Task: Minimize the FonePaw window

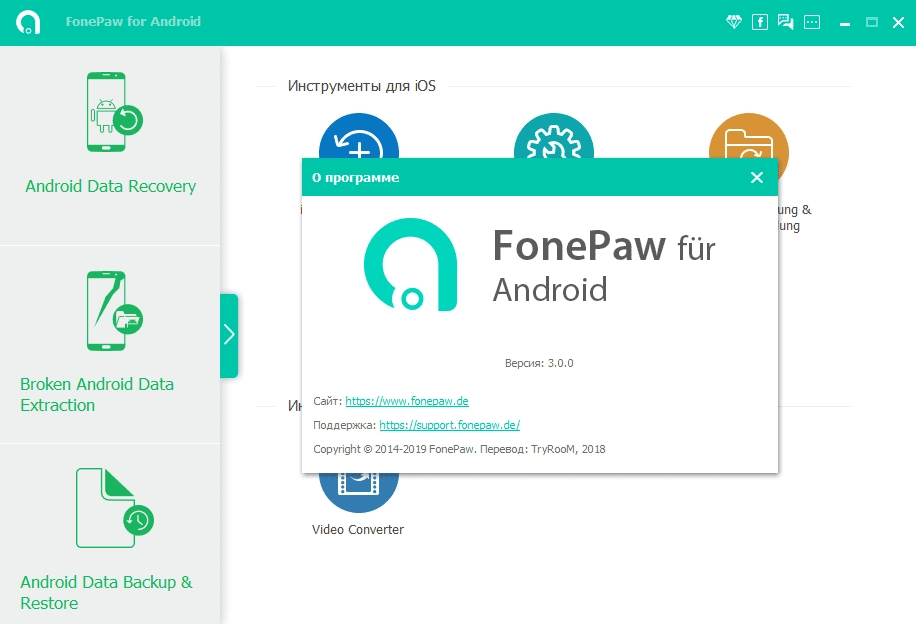Action: 845,23
